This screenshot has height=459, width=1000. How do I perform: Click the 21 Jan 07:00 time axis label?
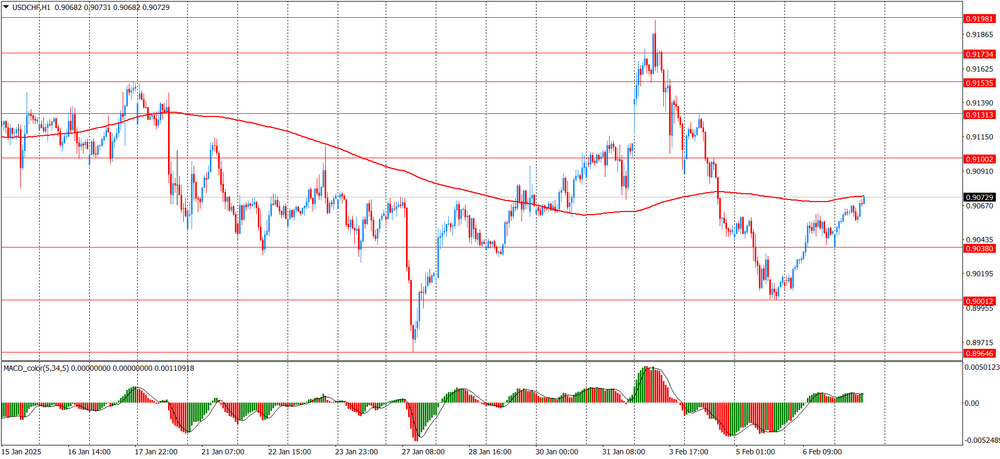click(x=221, y=452)
